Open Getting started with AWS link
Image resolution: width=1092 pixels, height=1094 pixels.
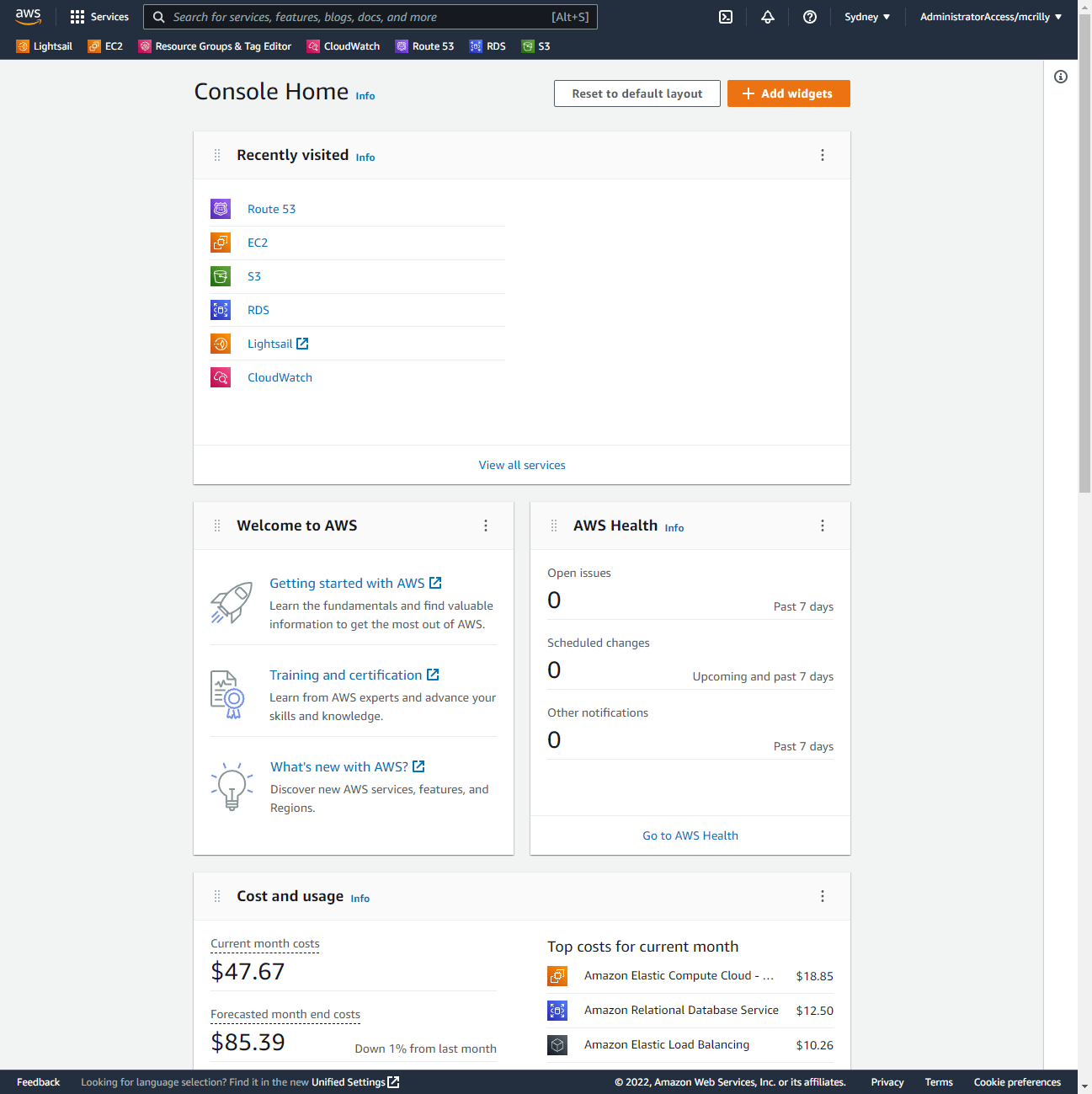point(355,583)
